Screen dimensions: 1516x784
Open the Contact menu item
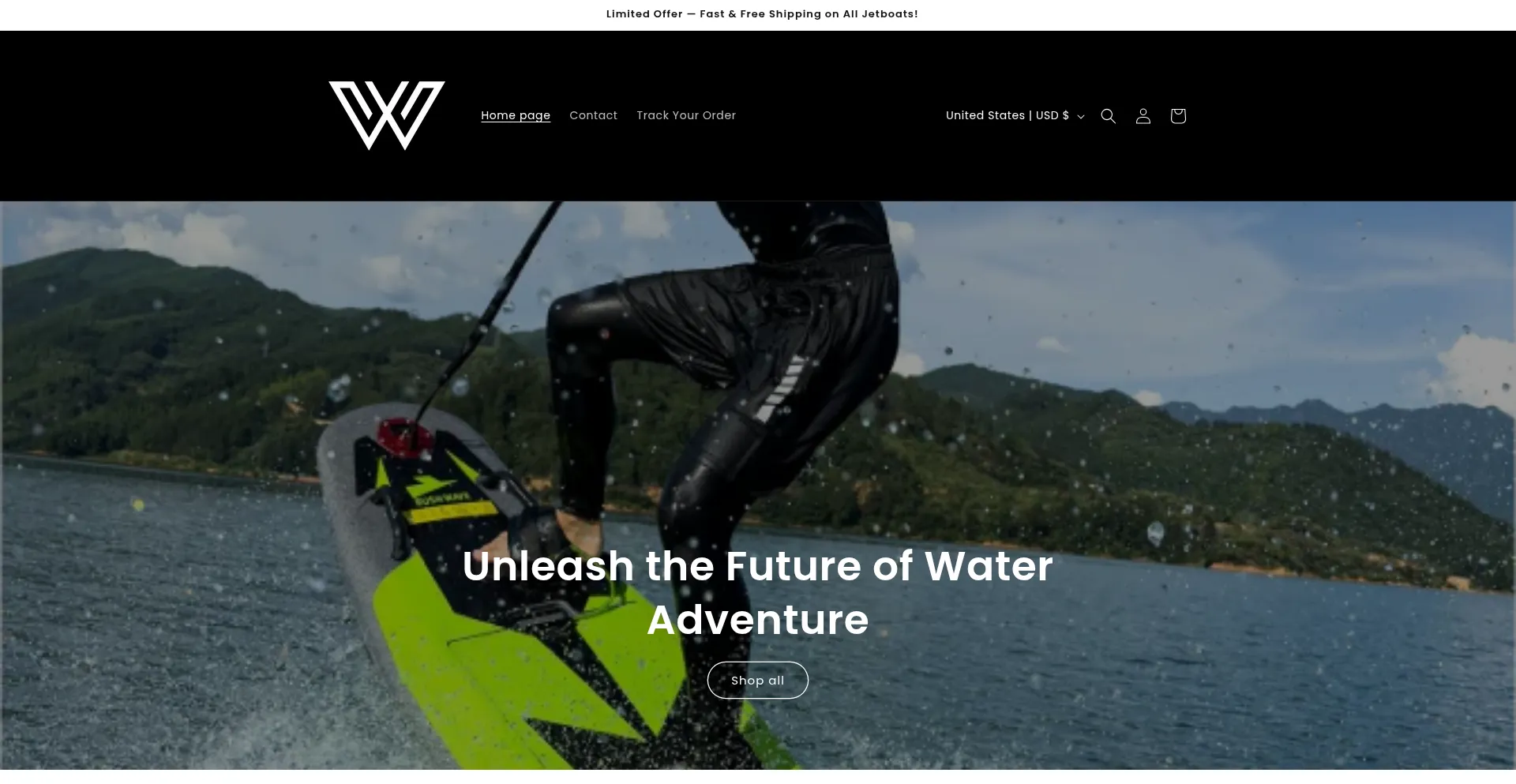click(593, 115)
